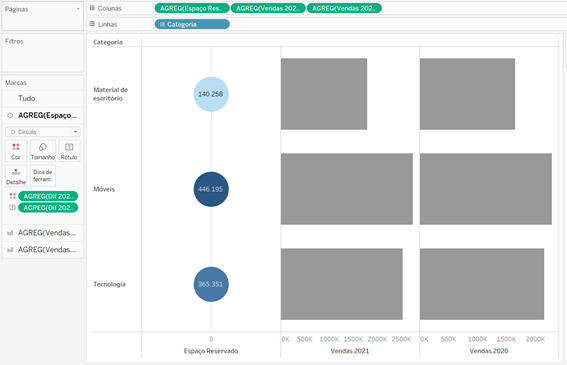Click the AGREG(Espaço Res.. column pill
The width and height of the screenshot is (567, 365).
[x=192, y=8]
